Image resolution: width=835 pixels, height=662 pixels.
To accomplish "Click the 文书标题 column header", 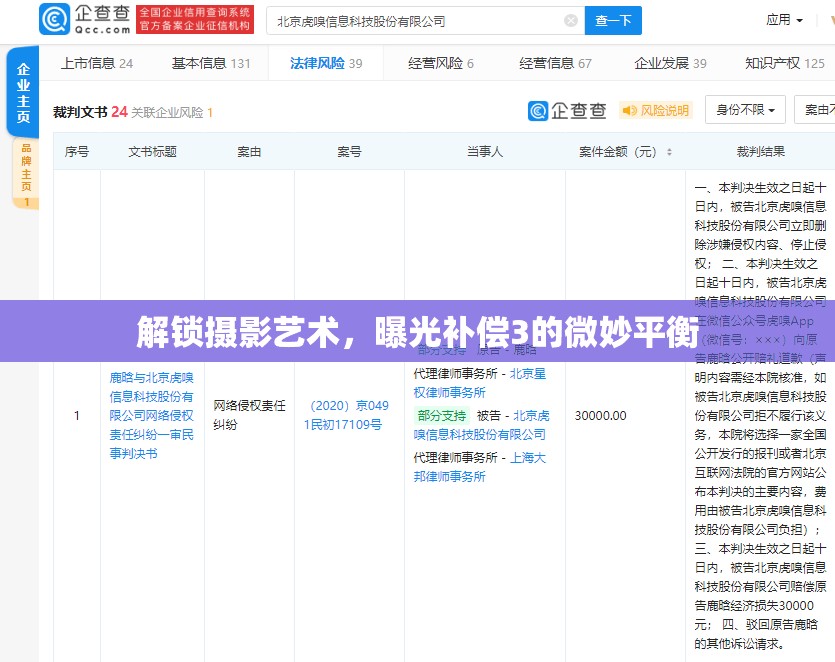I will [x=152, y=152].
